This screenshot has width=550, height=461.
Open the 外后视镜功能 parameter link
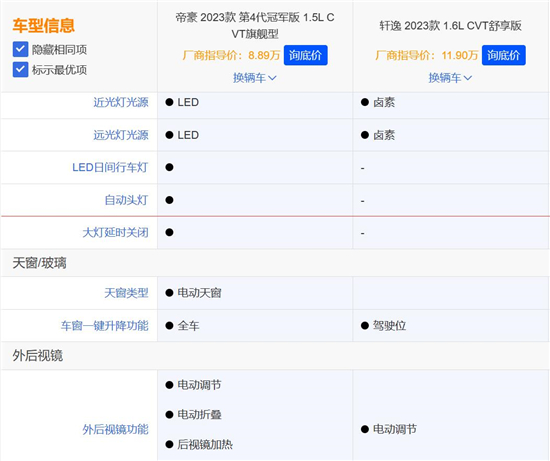point(115,429)
